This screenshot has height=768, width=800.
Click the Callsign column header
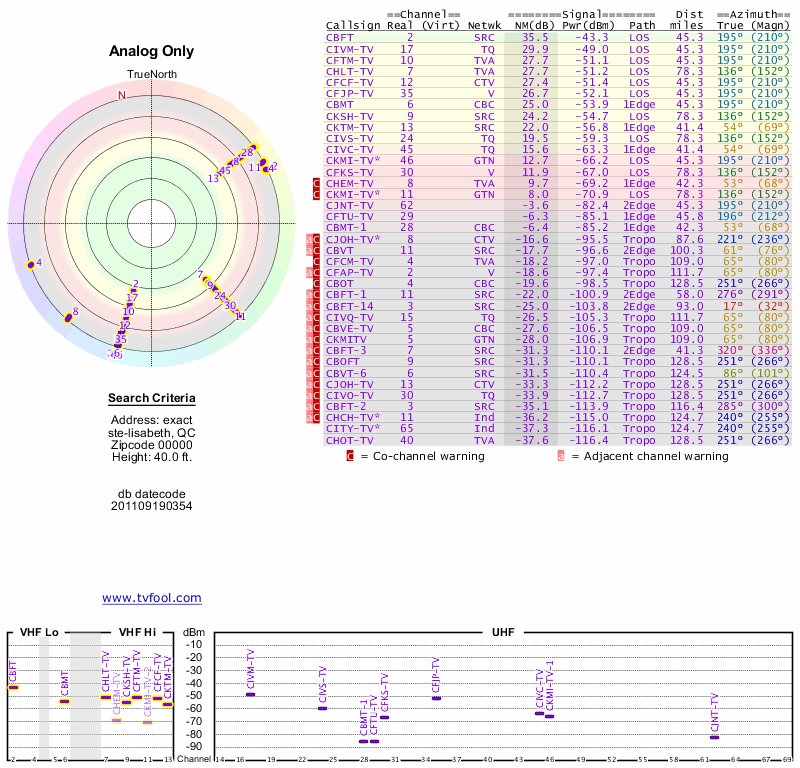tap(352, 25)
